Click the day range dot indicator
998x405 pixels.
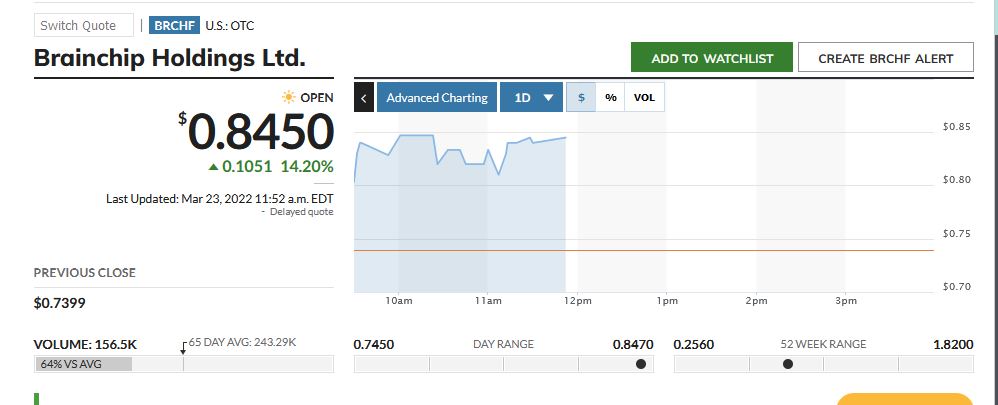[x=641, y=364]
